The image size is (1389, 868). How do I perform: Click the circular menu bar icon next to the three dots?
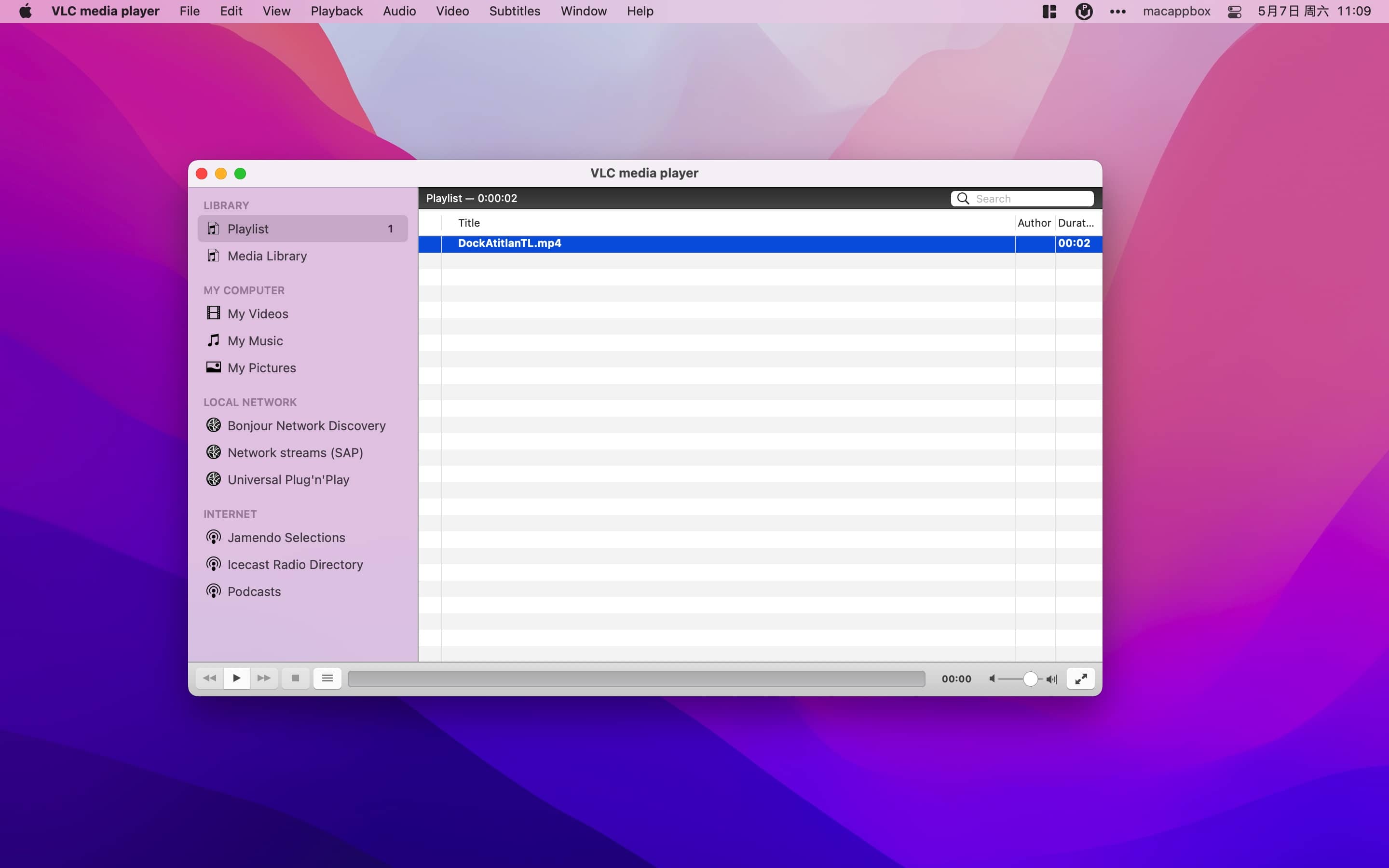pyautogui.click(x=1084, y=12)
